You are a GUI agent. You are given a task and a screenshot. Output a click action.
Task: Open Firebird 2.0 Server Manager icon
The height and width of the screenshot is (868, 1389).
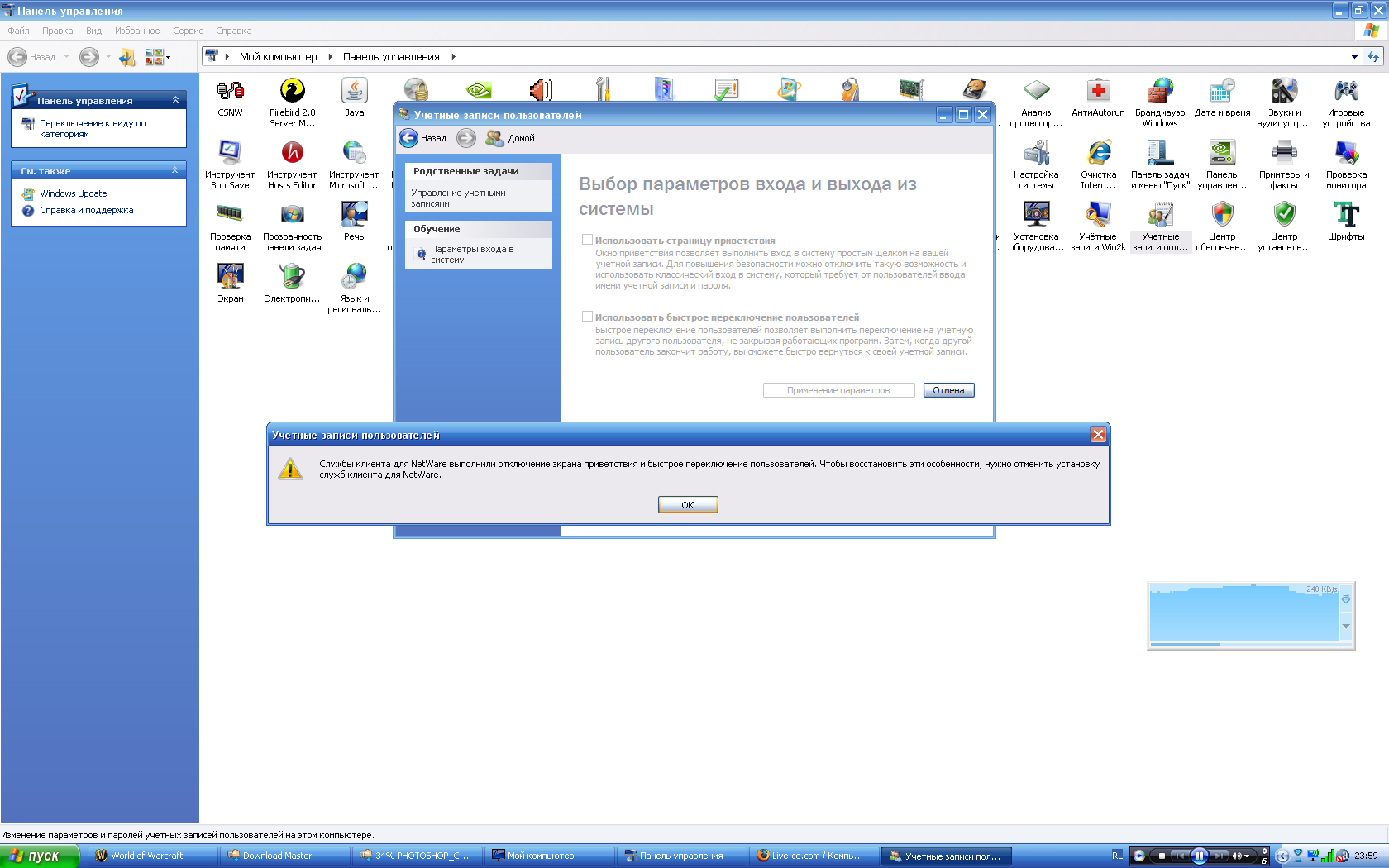click(x=292, y=91)
